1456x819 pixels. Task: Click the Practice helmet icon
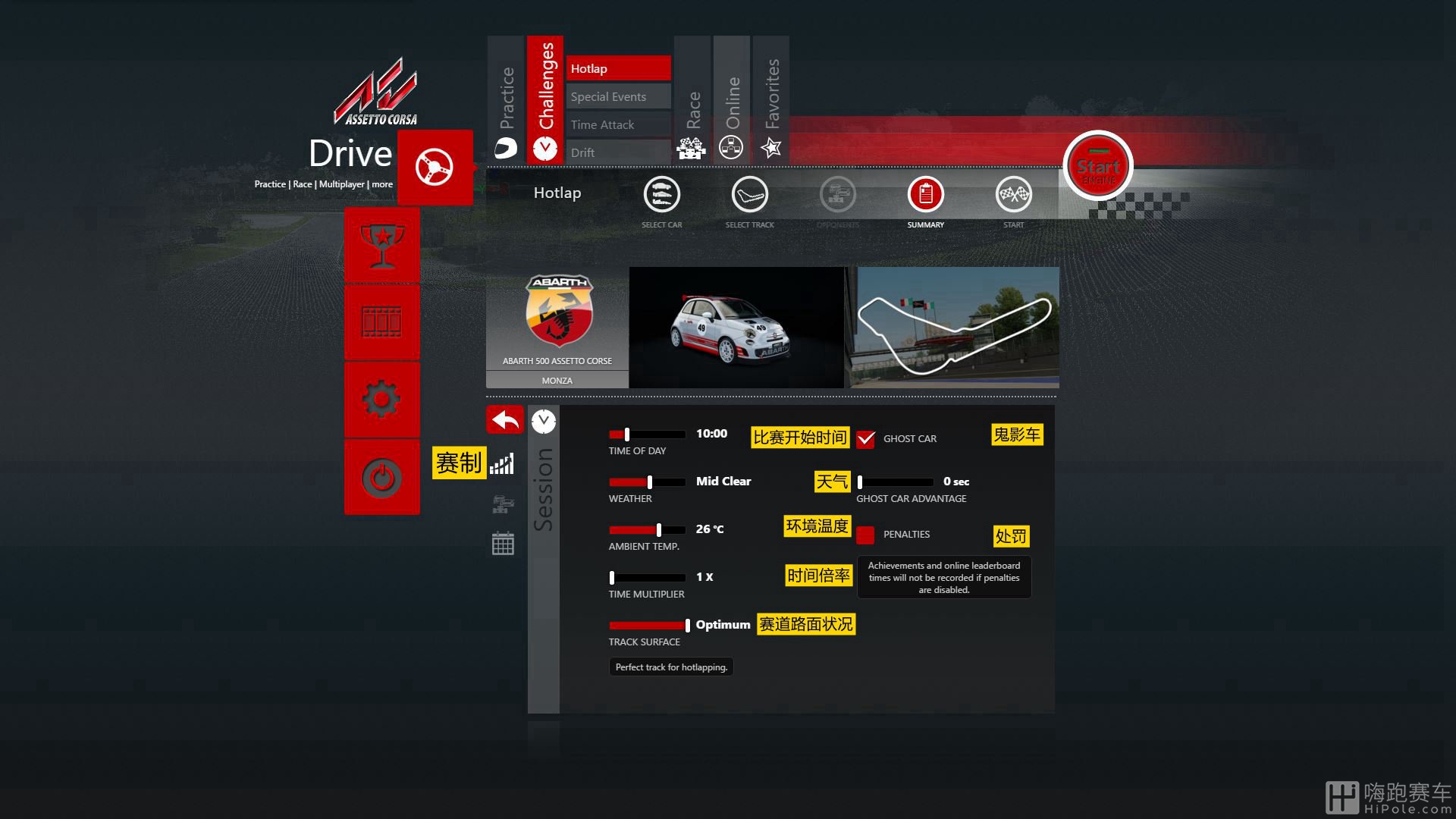[506, 148]
